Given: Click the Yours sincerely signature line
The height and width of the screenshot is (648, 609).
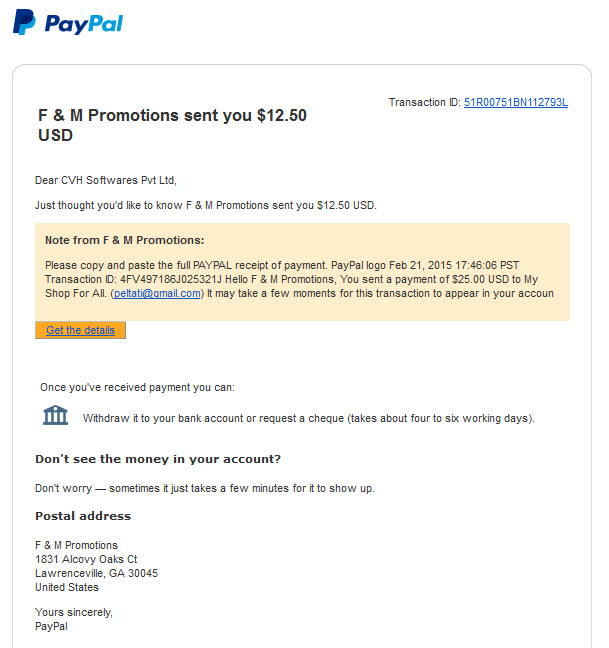Looking at the screenshot, I should pos(74,612).
